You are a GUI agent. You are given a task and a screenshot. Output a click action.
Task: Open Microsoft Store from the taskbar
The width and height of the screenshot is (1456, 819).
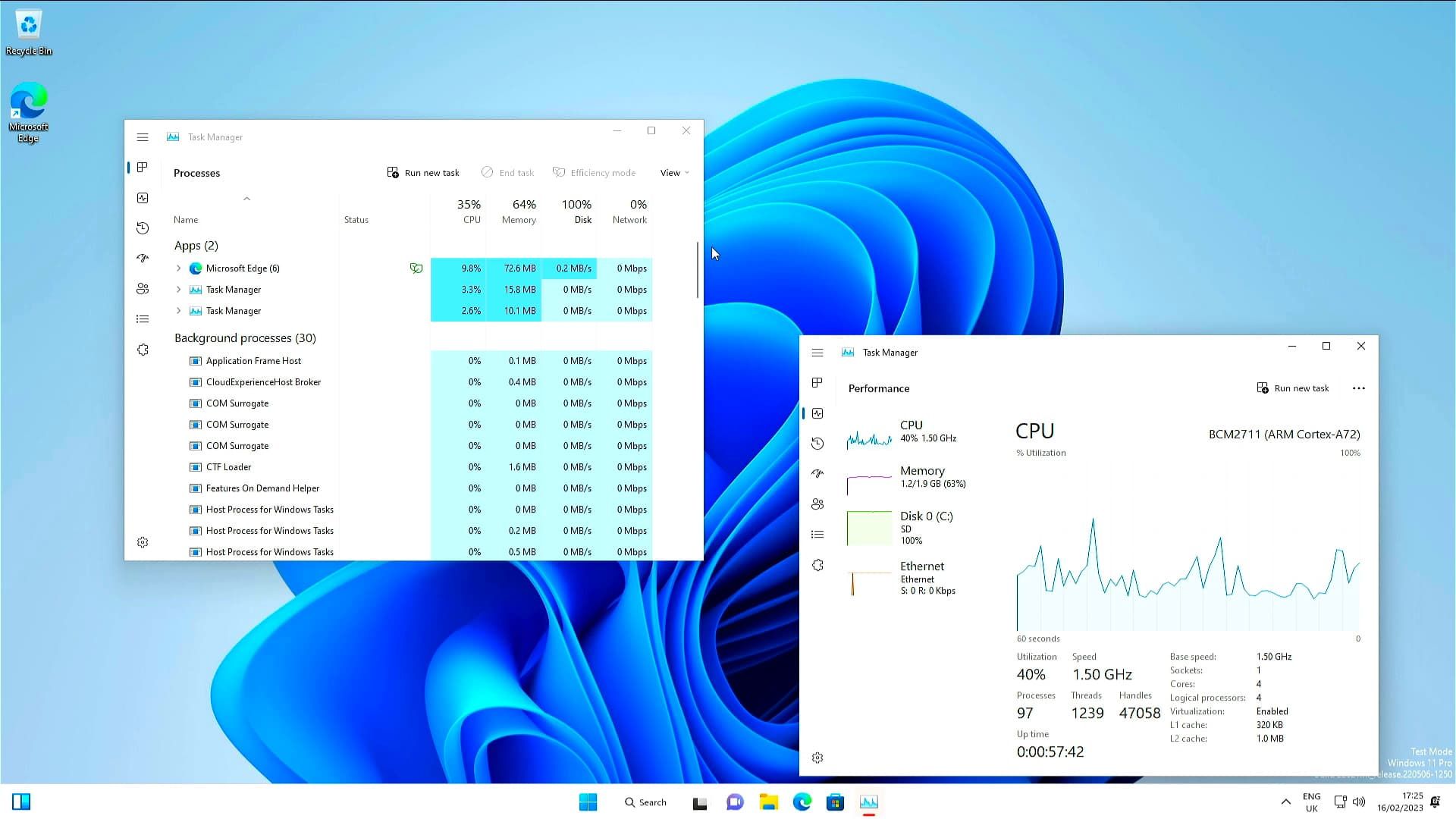(835, 802)
